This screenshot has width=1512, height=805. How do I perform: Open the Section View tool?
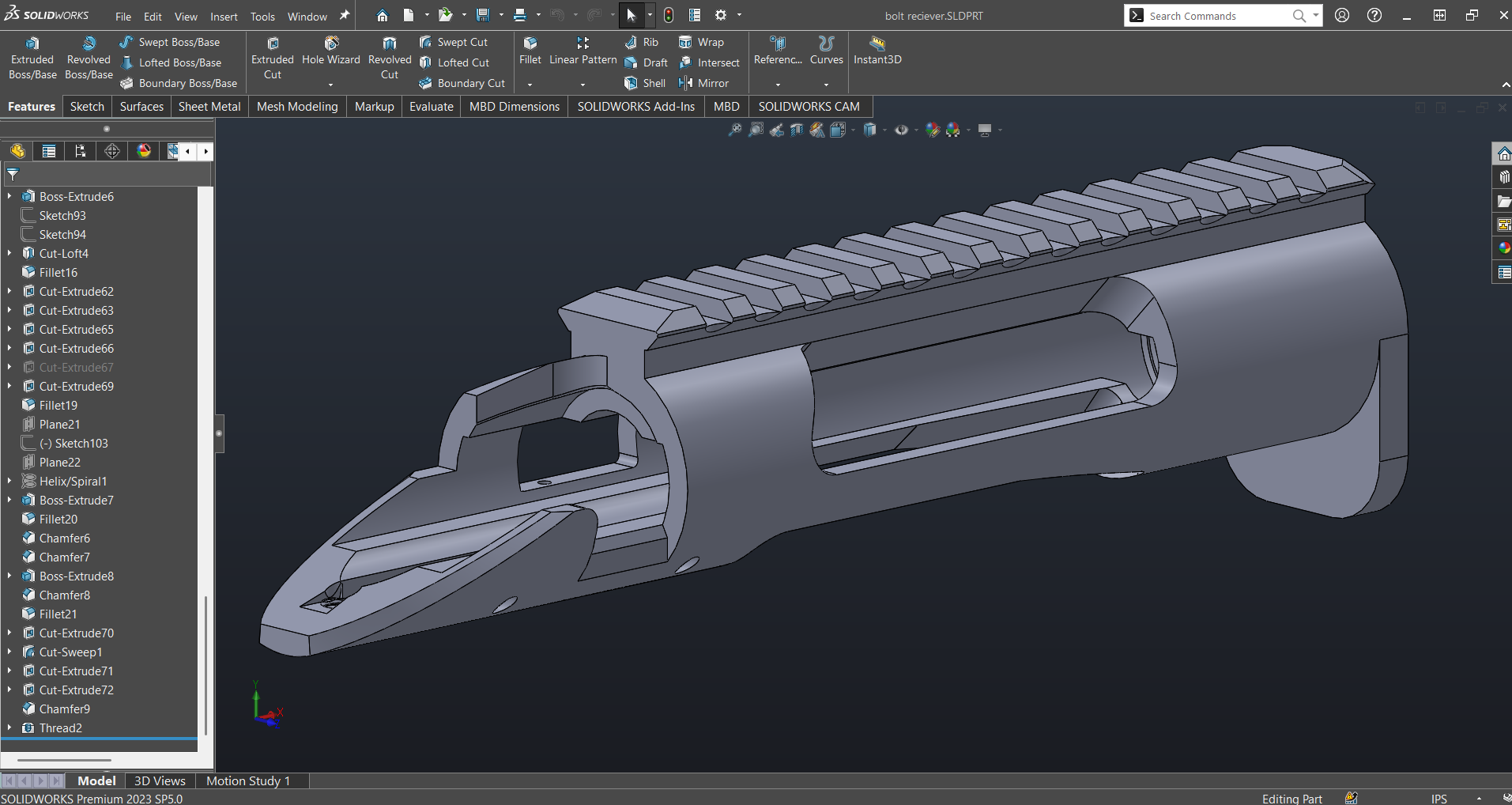[797, 130]
